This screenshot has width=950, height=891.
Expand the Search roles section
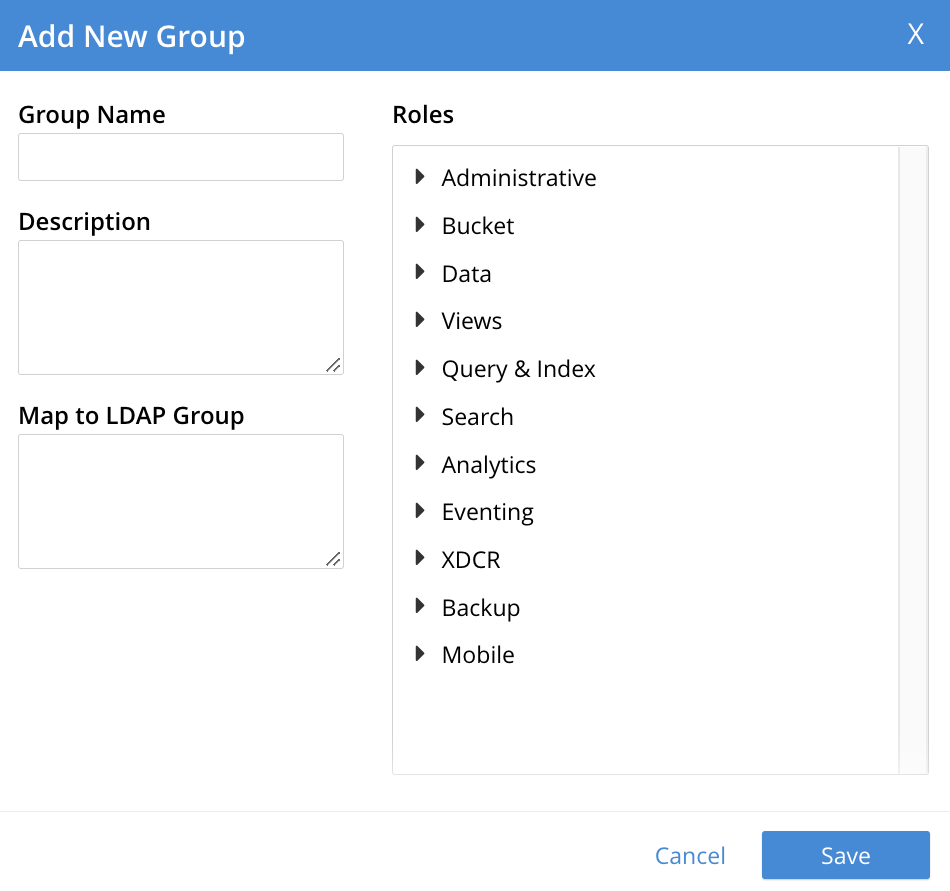tap(419, 416)
